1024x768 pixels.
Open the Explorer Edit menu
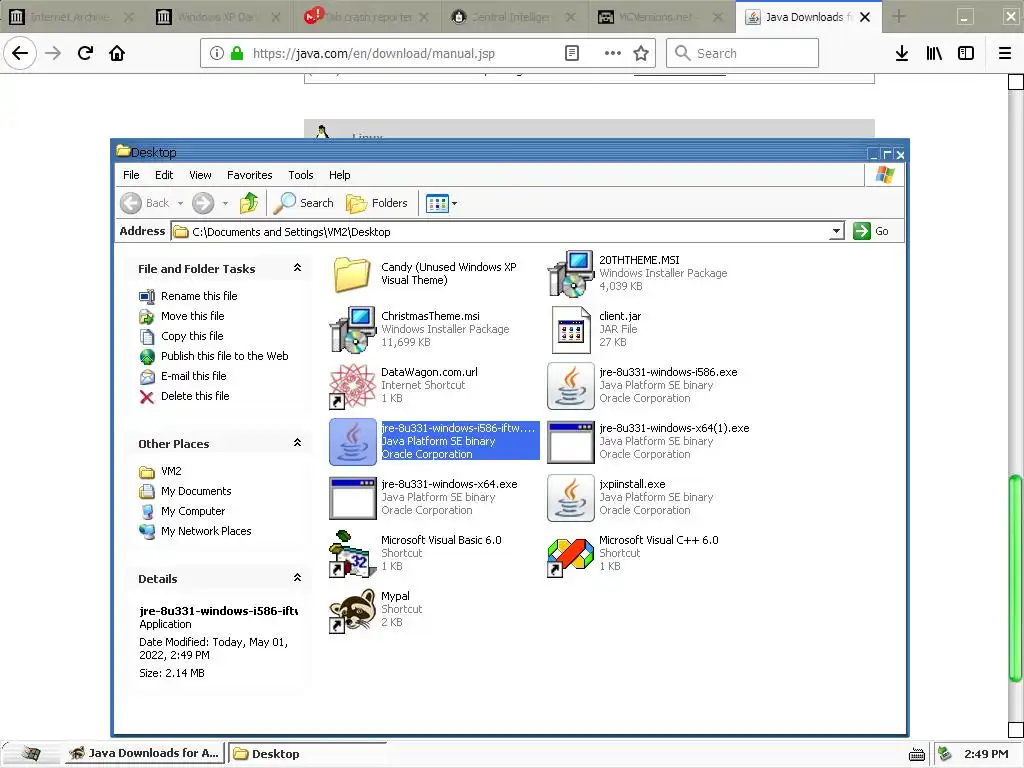(x=164, y=175)
